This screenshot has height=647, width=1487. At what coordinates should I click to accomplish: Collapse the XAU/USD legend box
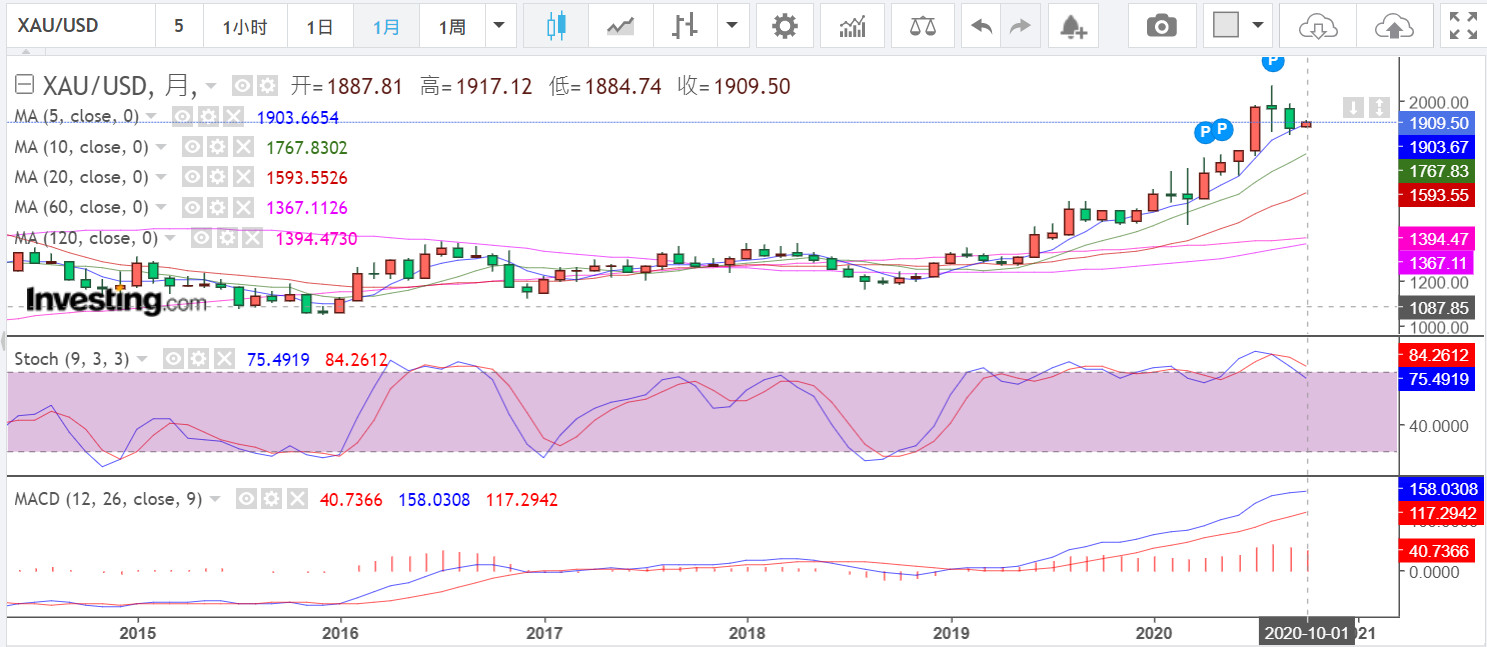pyautogui.click(x=25, y=86)
